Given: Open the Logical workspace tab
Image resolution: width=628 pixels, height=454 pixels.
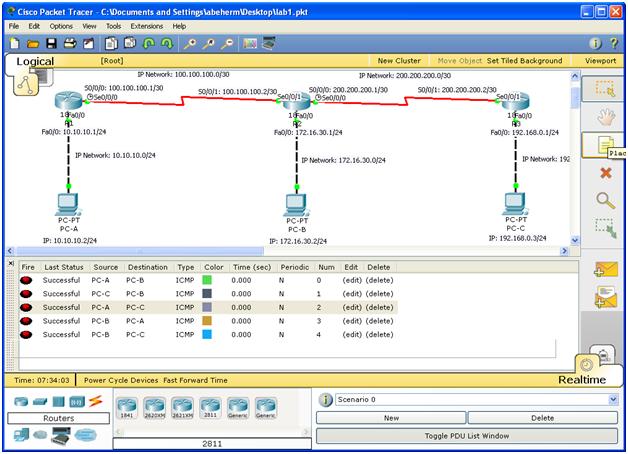Looking at the screenshot, I should [35, 61].
